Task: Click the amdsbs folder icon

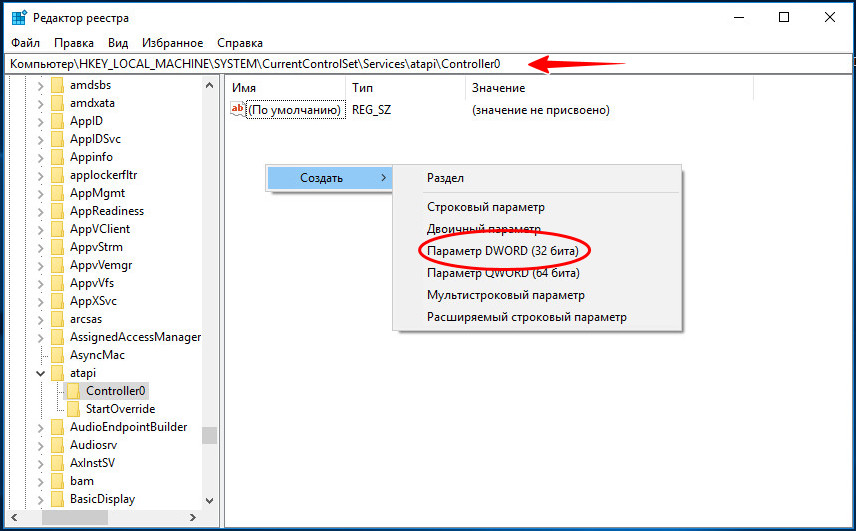Action: (57, 85)
